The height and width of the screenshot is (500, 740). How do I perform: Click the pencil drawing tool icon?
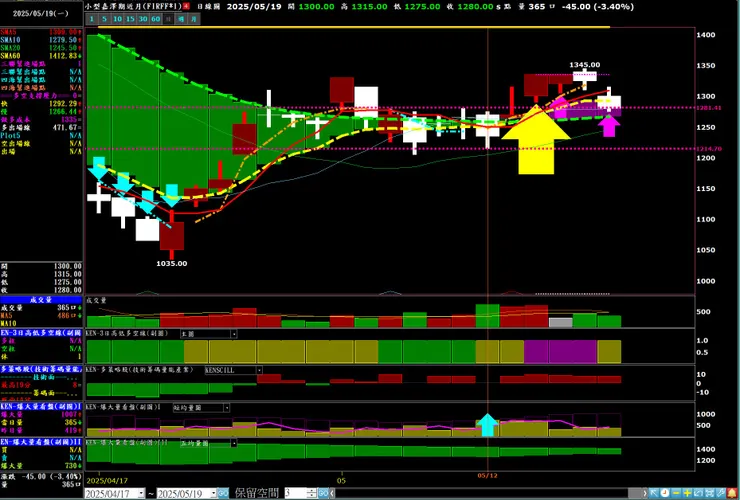[x=721, y=493]
